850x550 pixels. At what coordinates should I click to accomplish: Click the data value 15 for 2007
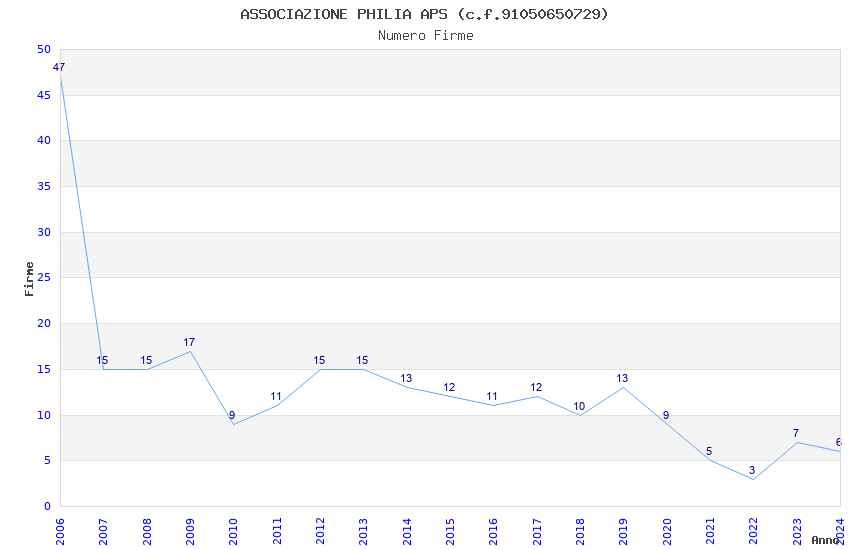tap(102, 360)
